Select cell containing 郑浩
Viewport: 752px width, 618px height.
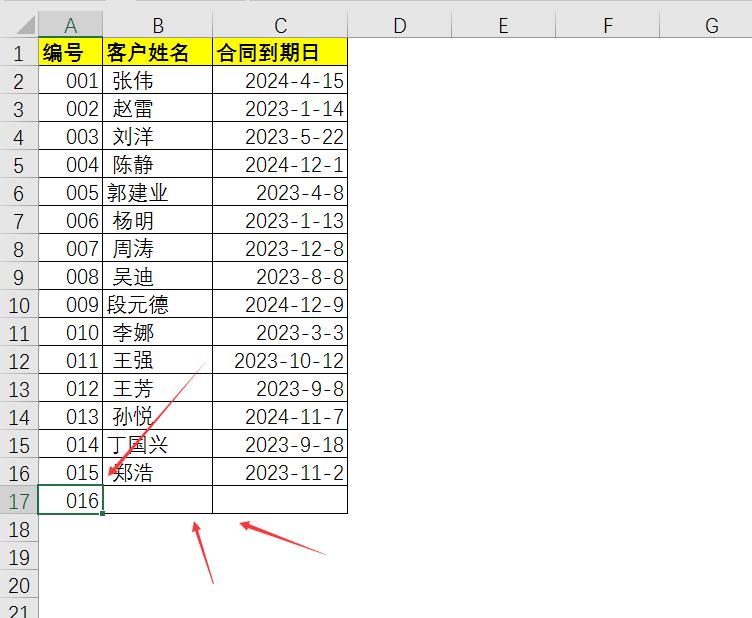[158, 472]
